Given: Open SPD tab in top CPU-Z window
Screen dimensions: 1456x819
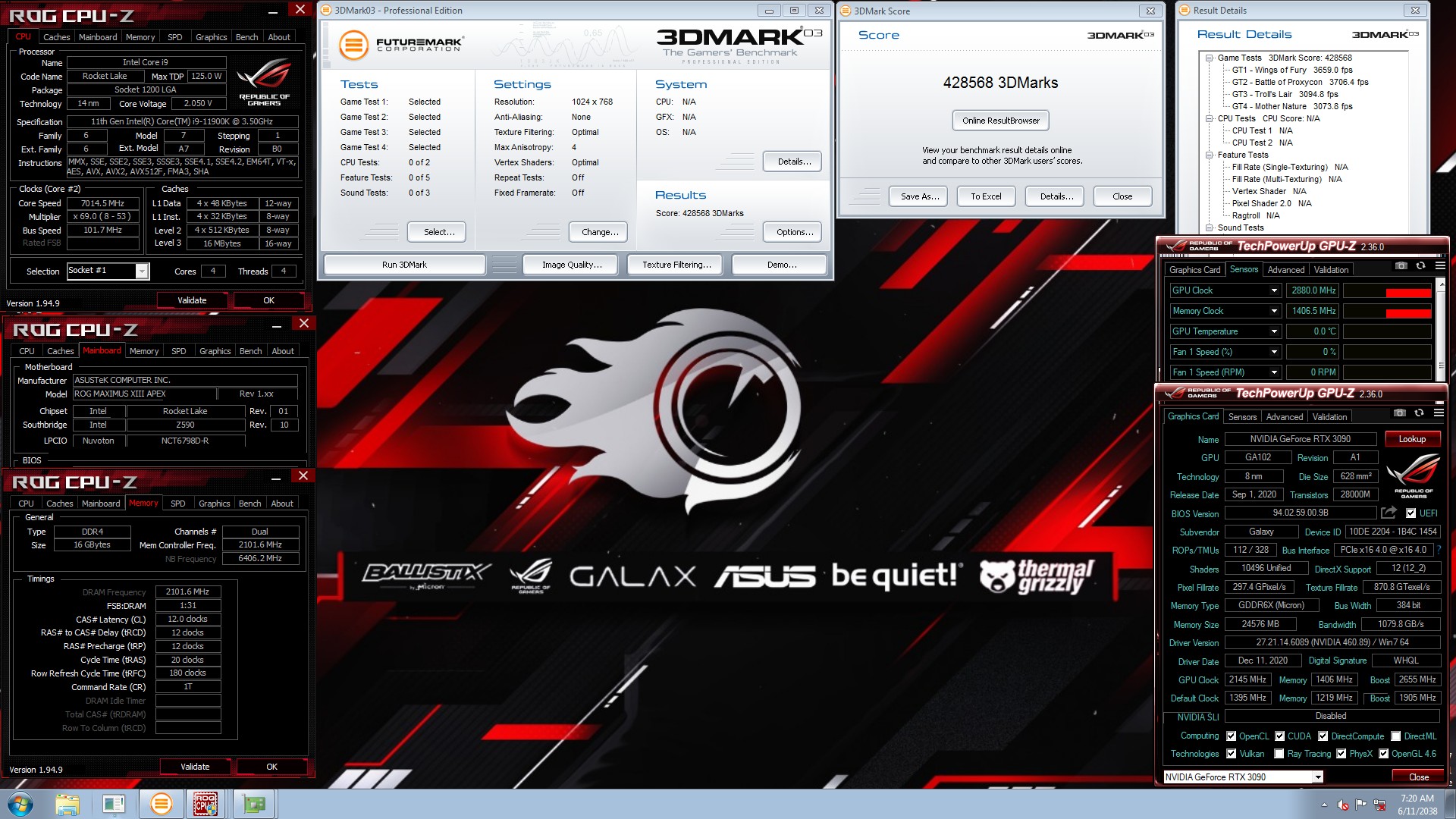Looking at the screenshot, I should [174, 37].
